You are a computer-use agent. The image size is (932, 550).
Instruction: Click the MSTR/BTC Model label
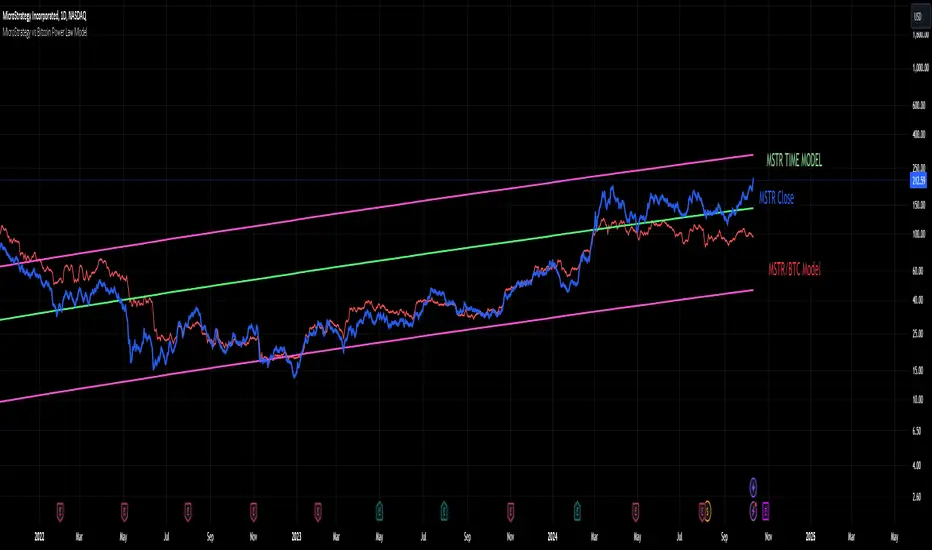tap(794, 269)
